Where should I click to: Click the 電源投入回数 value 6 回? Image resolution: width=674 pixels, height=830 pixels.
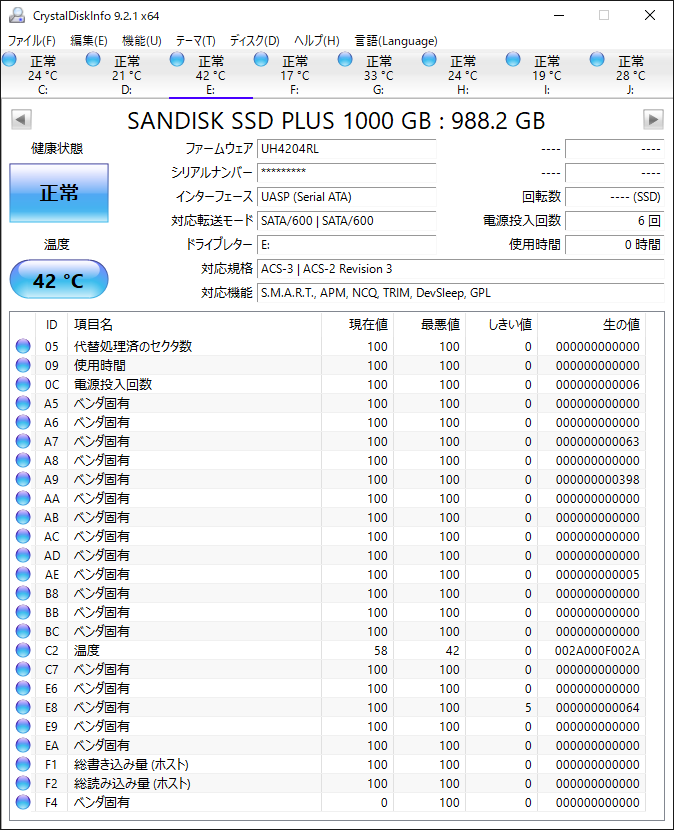[615, 221]
